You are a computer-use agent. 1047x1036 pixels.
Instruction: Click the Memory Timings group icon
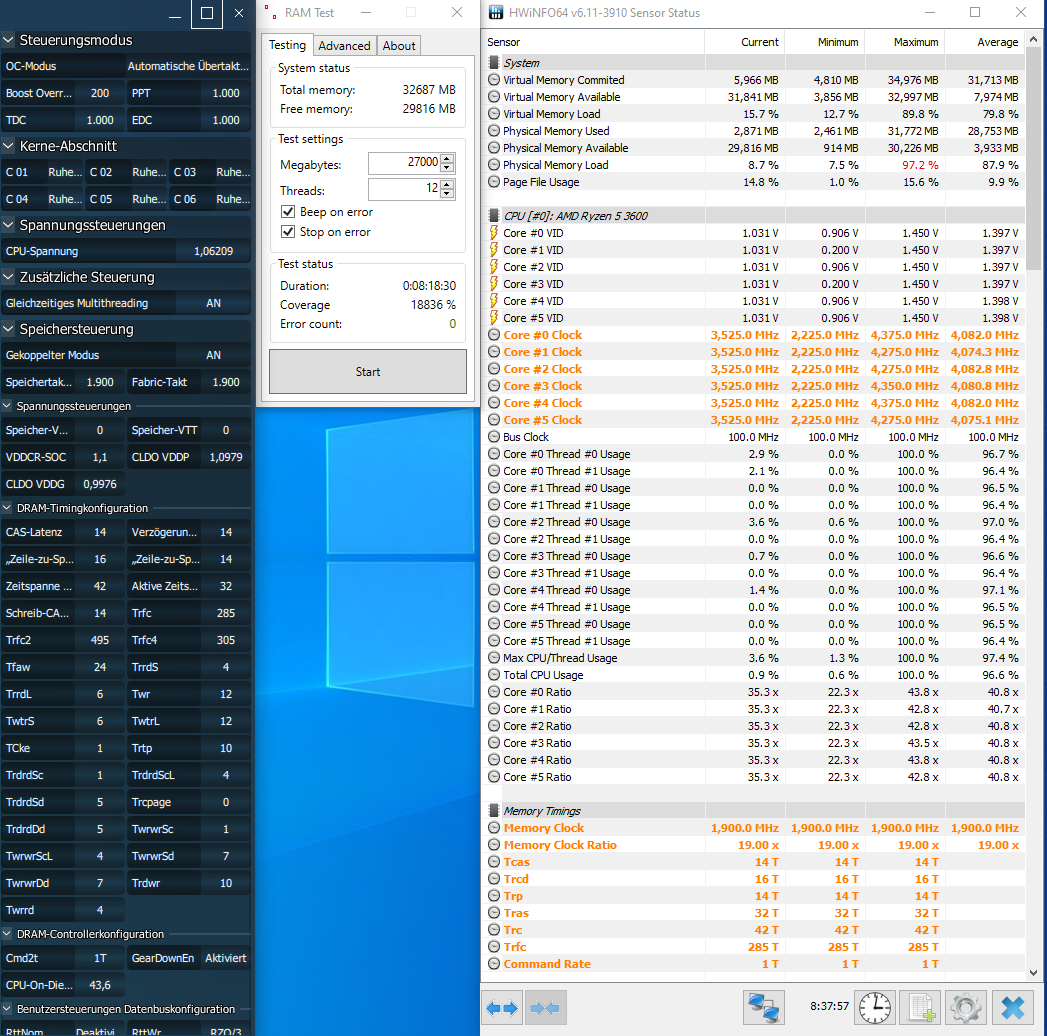[494, 810]
